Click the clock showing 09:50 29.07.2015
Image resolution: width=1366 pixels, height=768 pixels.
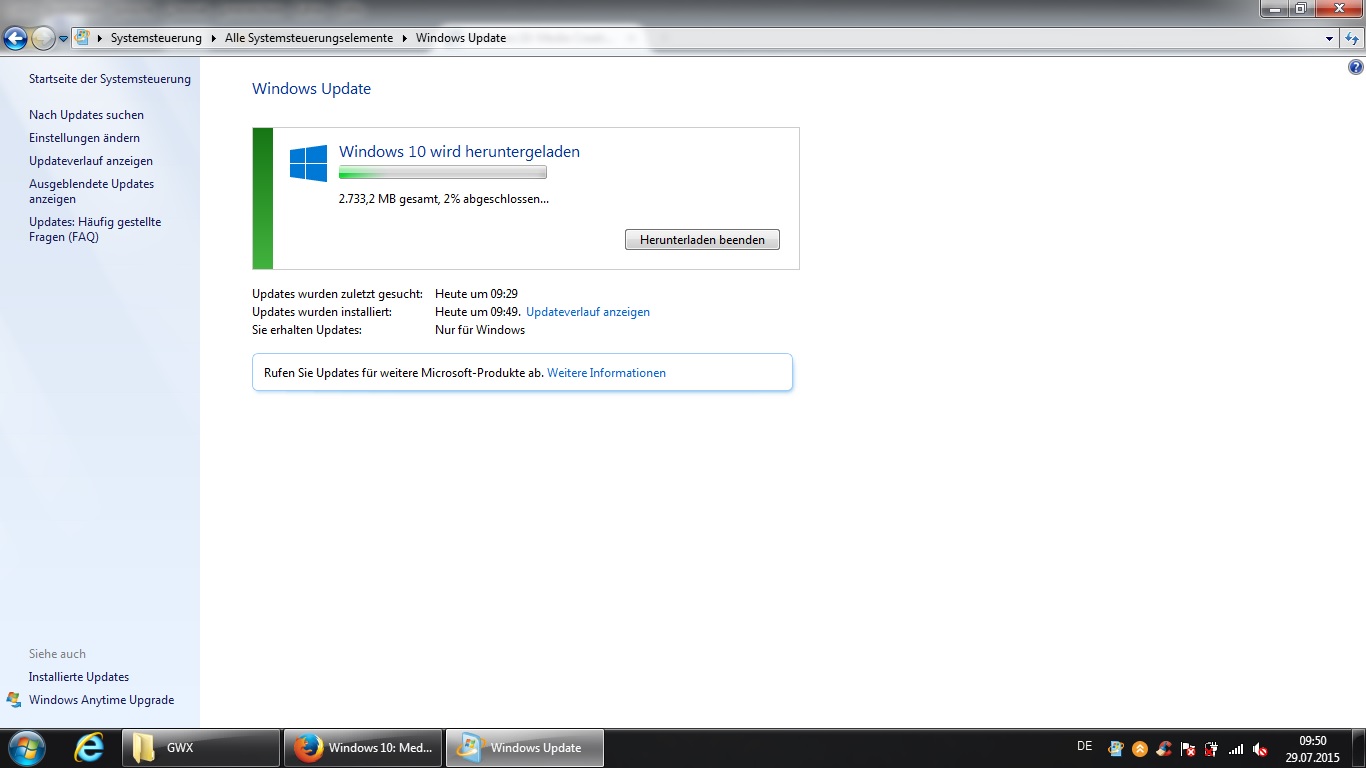click(1312, 748)
